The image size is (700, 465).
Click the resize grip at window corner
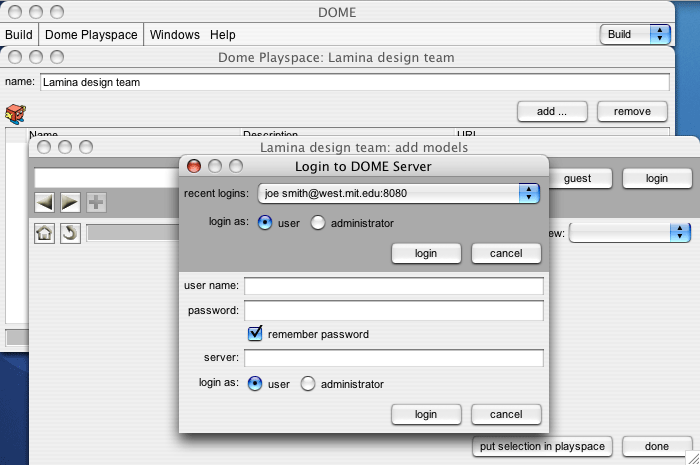coord(693,458)
